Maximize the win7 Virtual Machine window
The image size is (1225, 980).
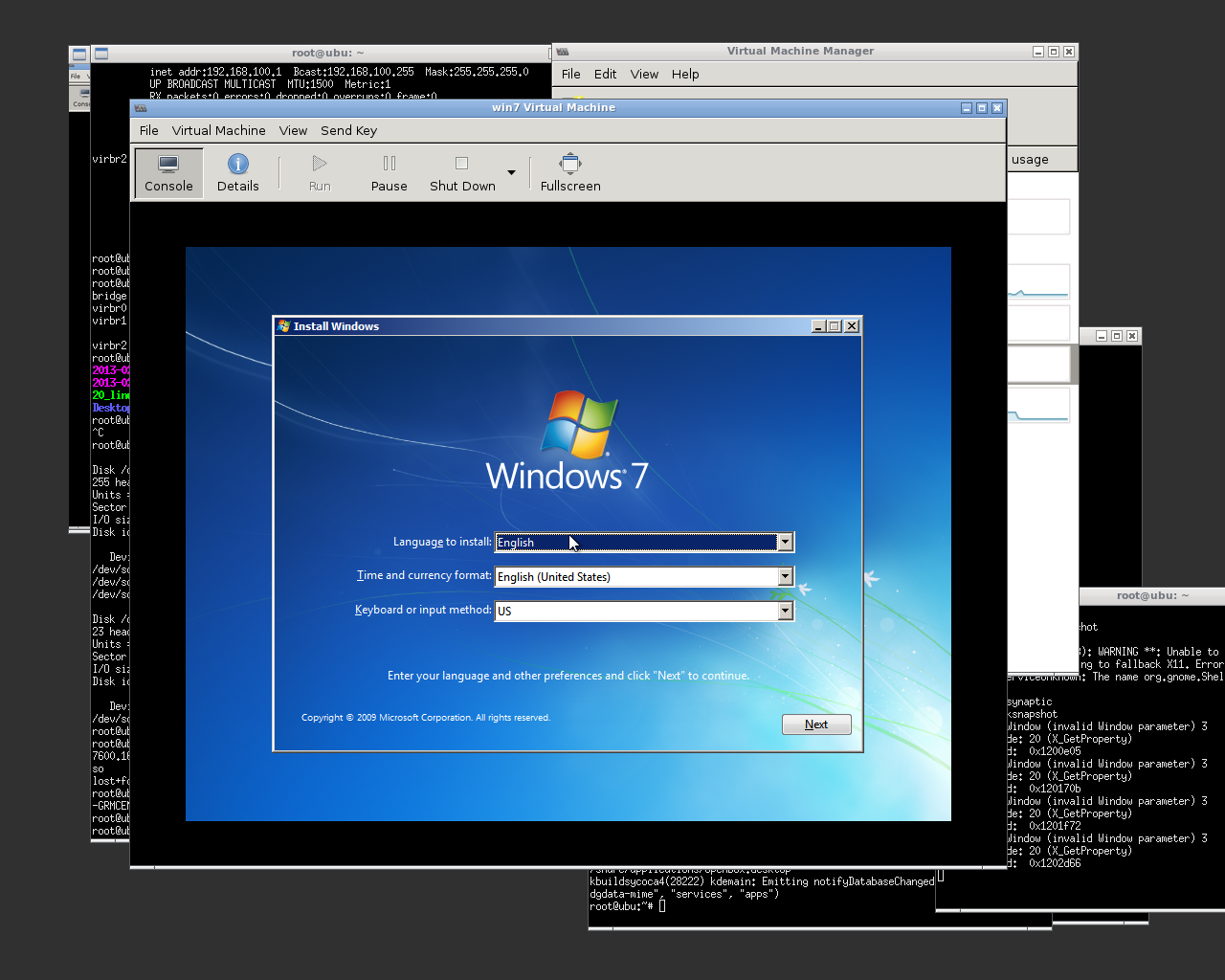click(981, 108)
